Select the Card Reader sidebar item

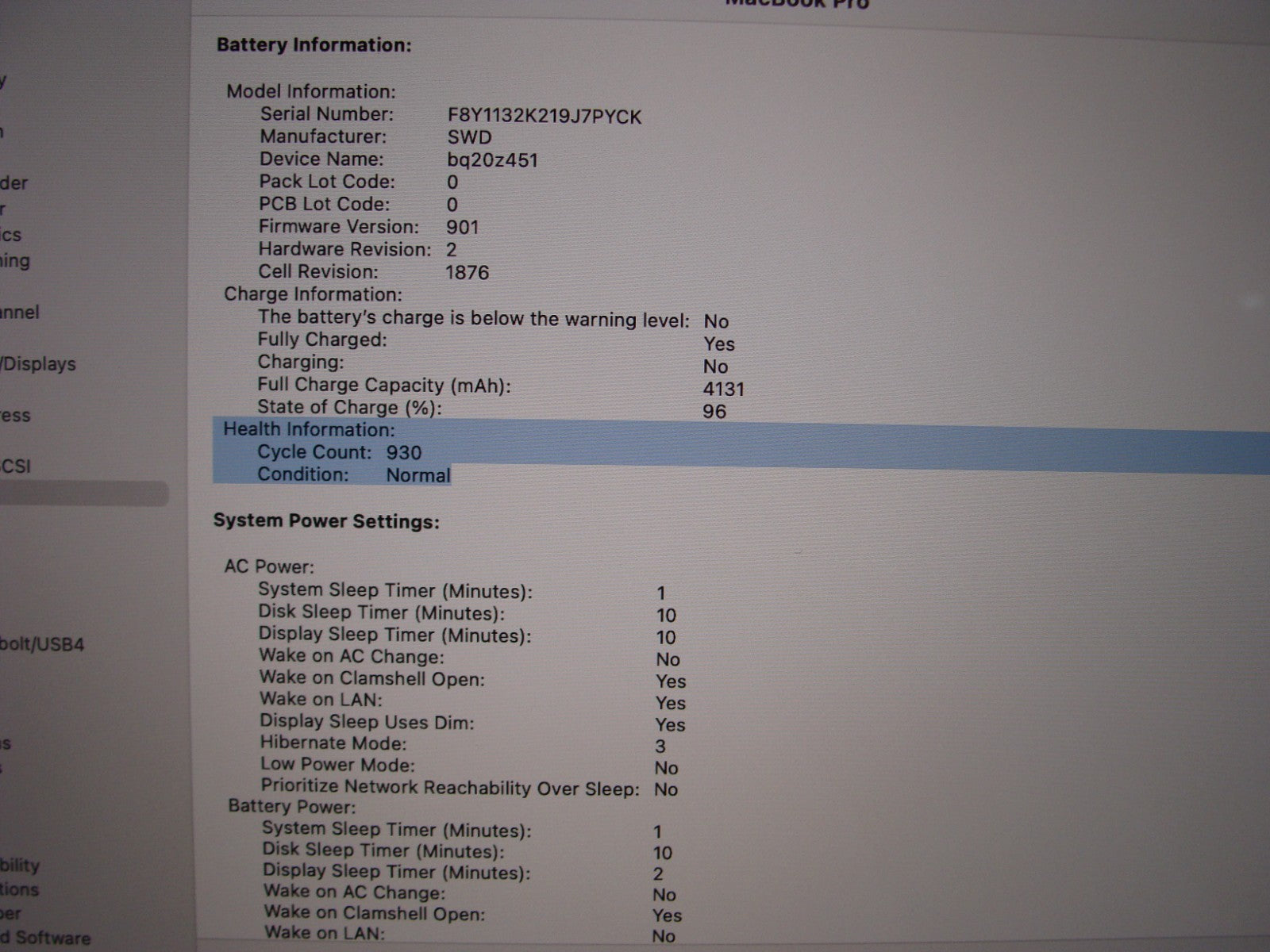point(14,183)
